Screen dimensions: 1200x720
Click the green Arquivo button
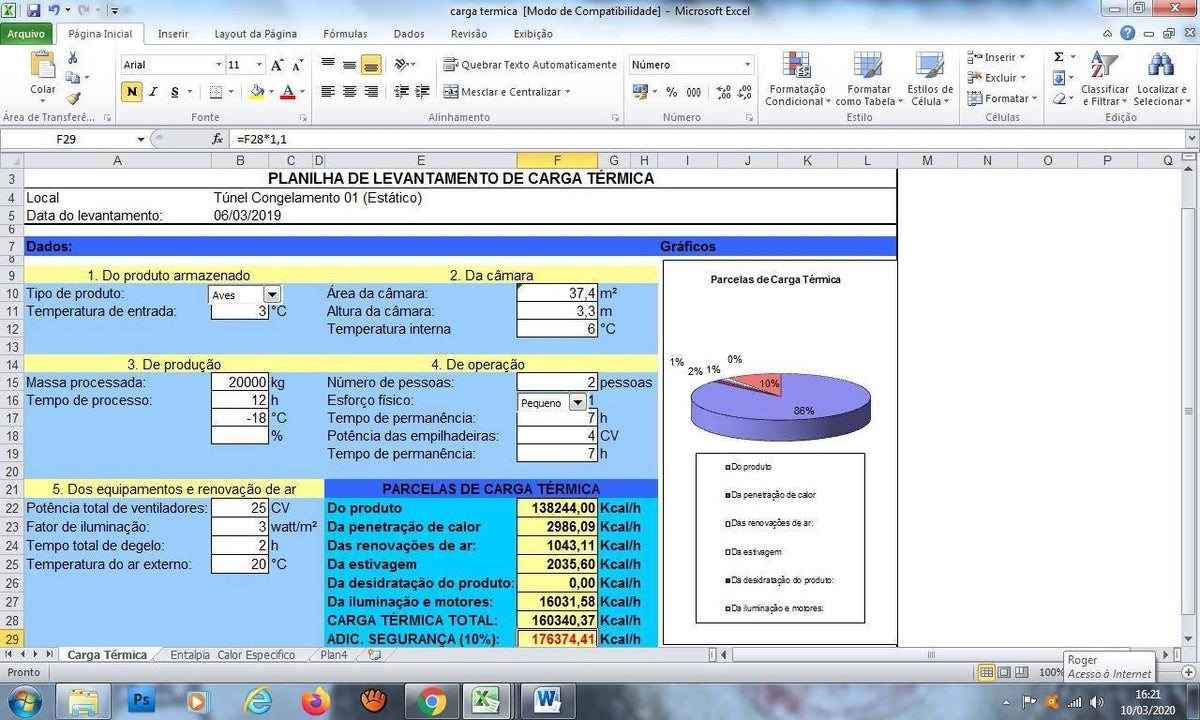point(26,34)
